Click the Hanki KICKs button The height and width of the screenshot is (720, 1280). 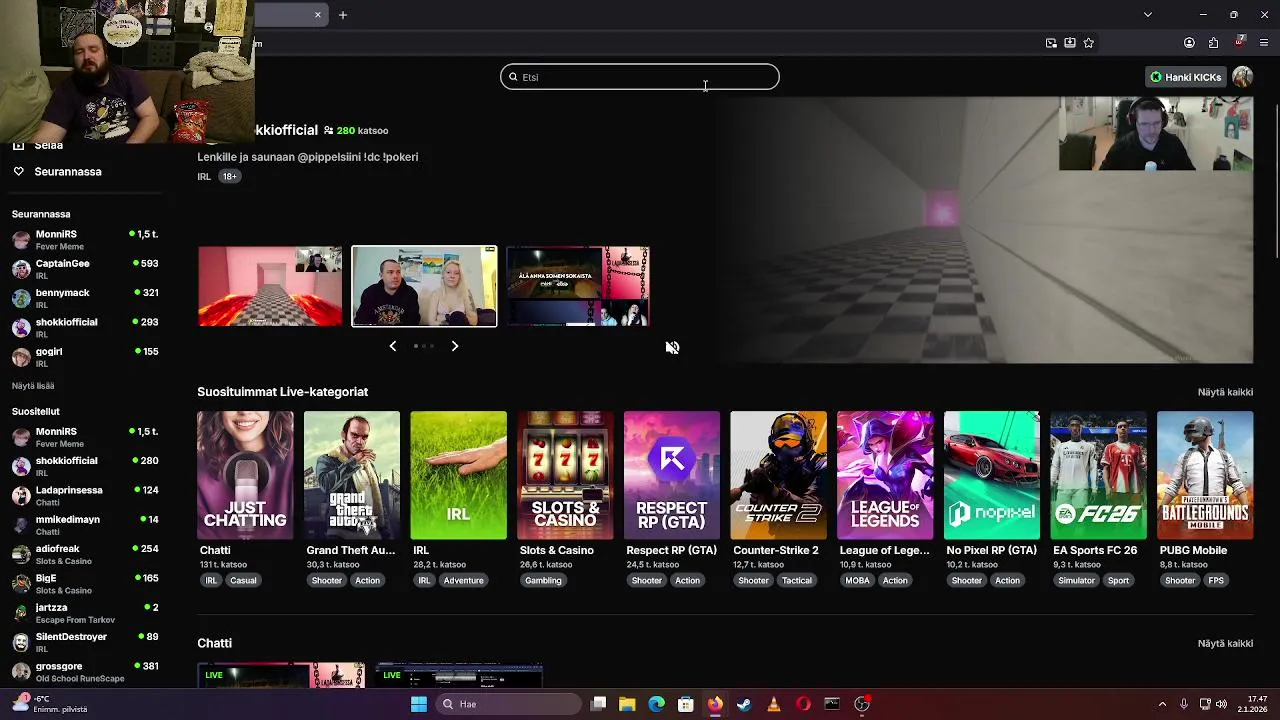tap(1185, 77)
